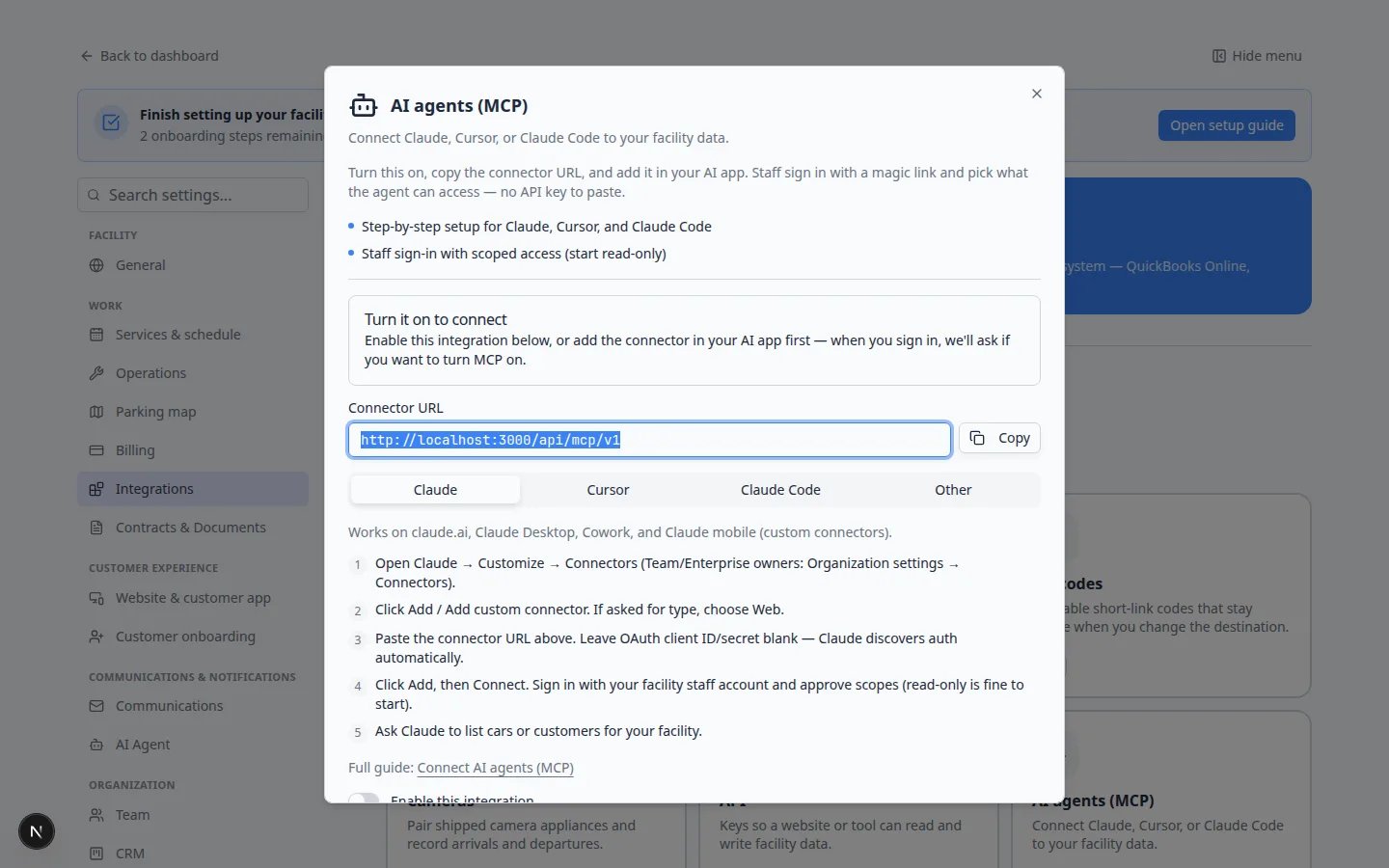
Task: Close the AI agents (MCP) dialog
Action: point(1037,94)
